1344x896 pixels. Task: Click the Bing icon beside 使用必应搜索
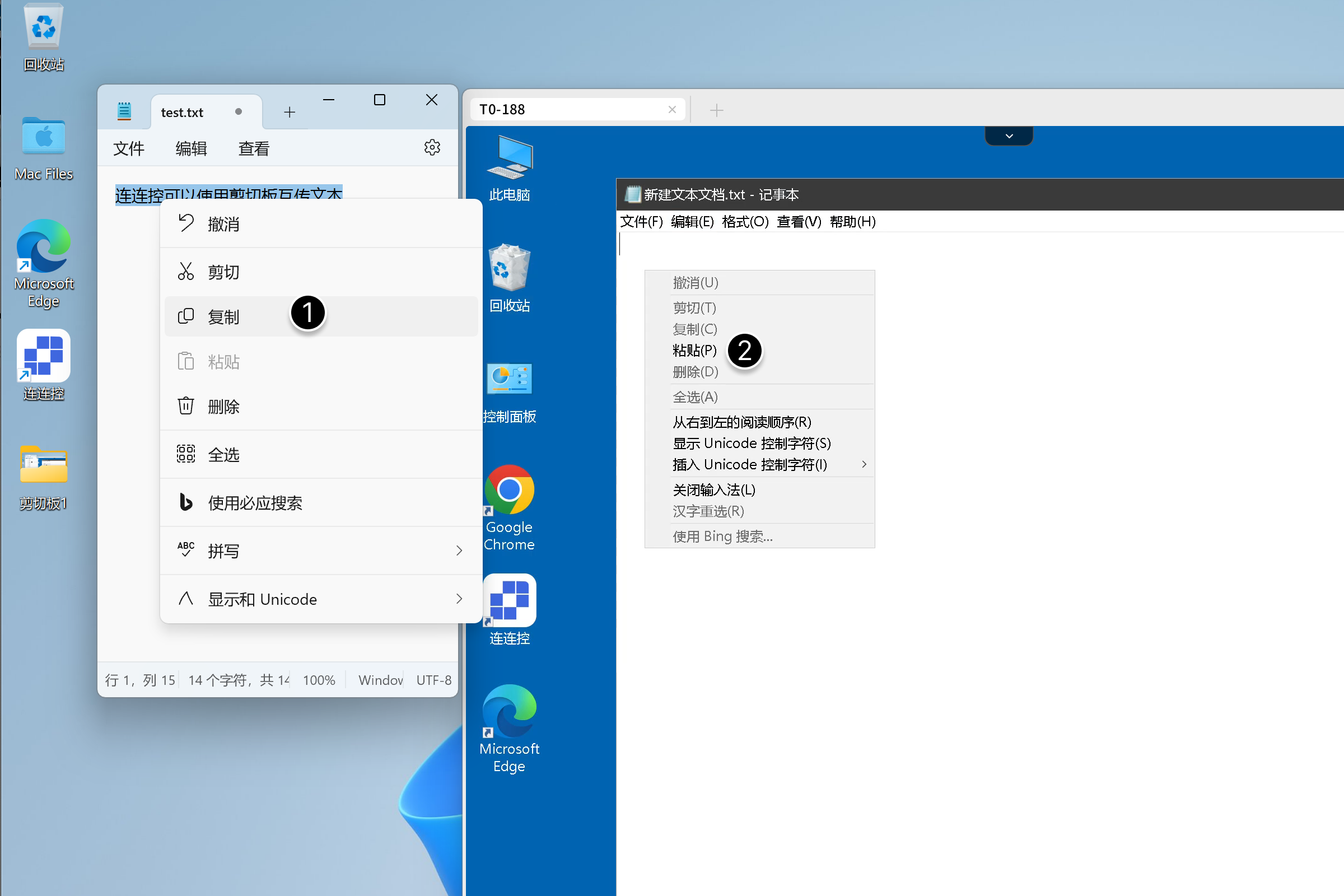[x=186, y=502]
